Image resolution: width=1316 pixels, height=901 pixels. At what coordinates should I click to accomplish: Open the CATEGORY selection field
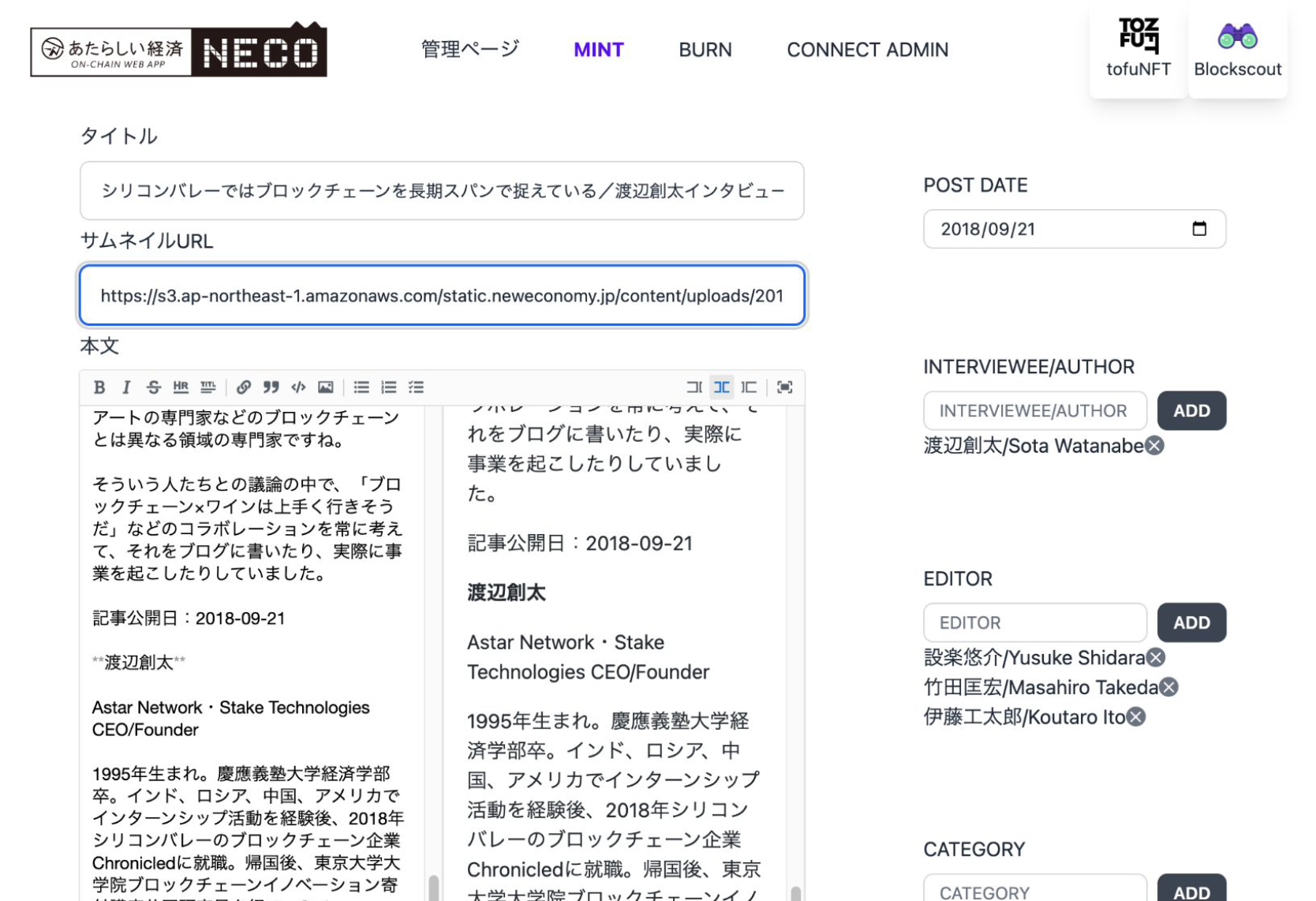[1034, 890]
